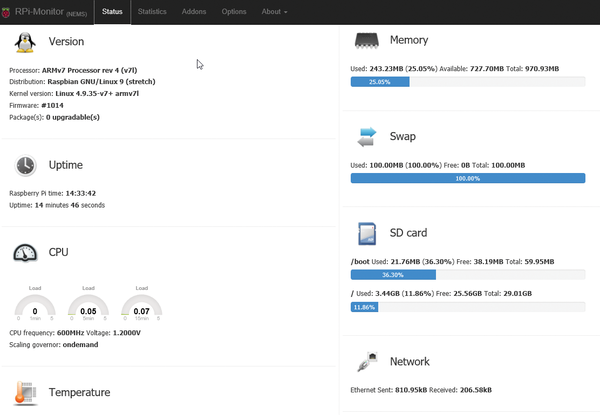Click Voltage '1.2000V' value
600x415 pixels.
(127, 333)
